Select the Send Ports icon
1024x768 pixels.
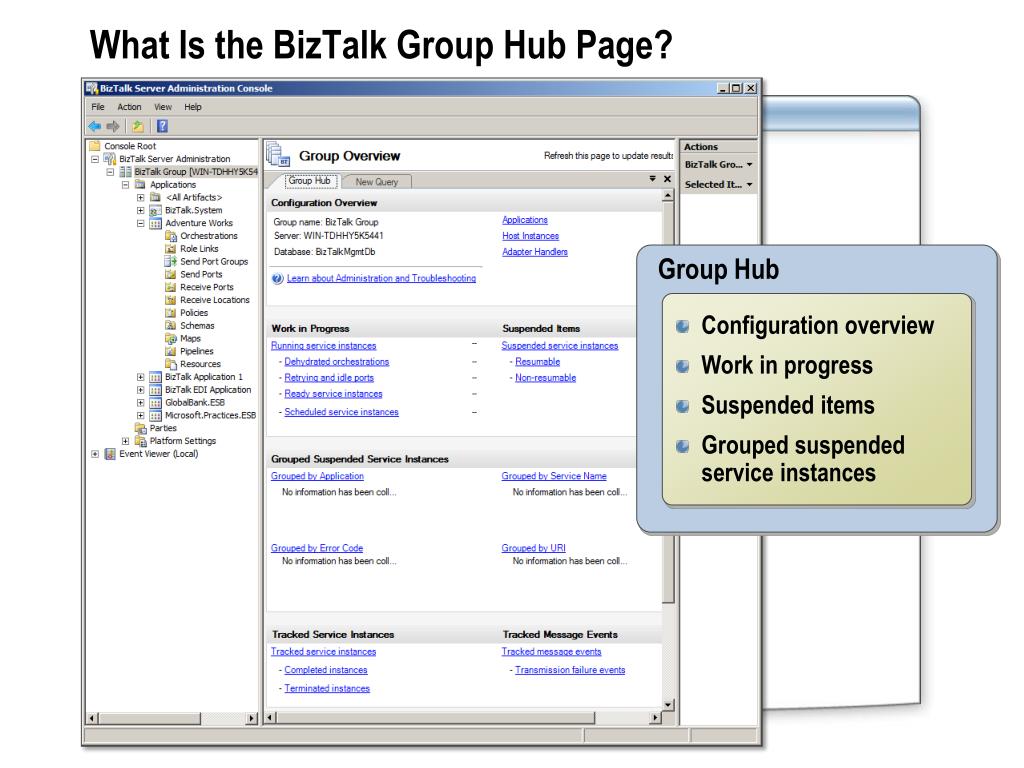(x=170, y=274)
